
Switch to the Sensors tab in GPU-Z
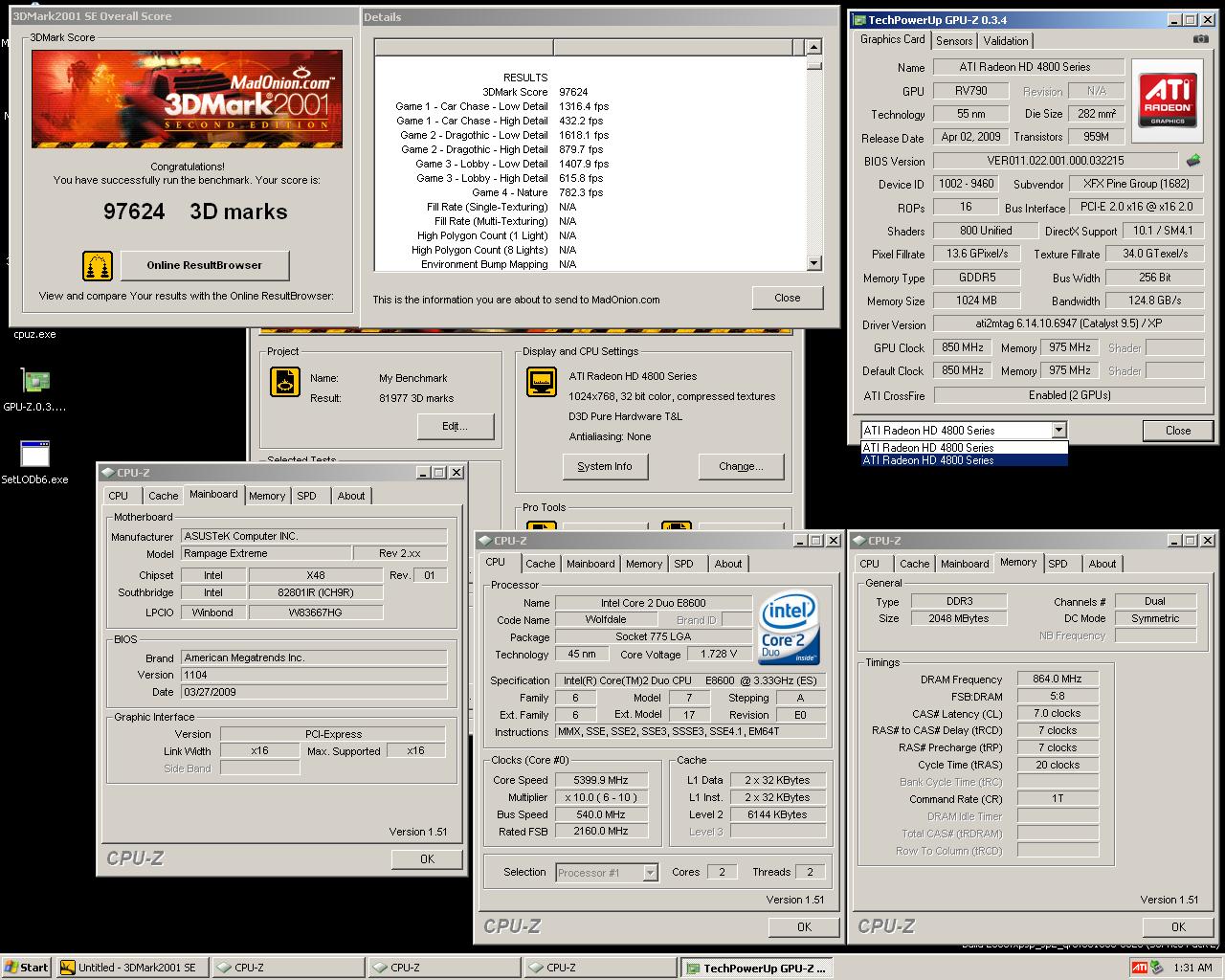pyautogui.click(x=954, y=40)
